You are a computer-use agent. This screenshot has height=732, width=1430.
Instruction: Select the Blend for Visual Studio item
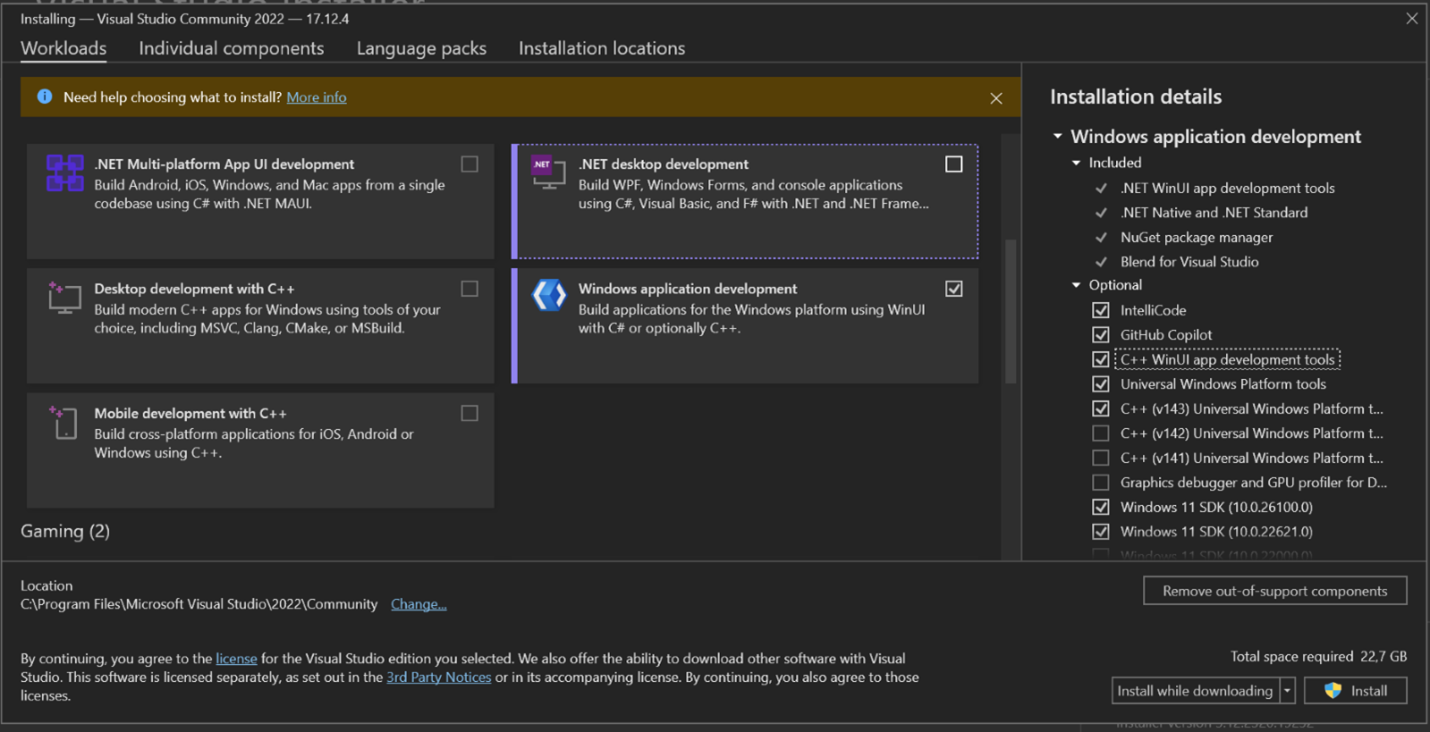pos(1189,261)
